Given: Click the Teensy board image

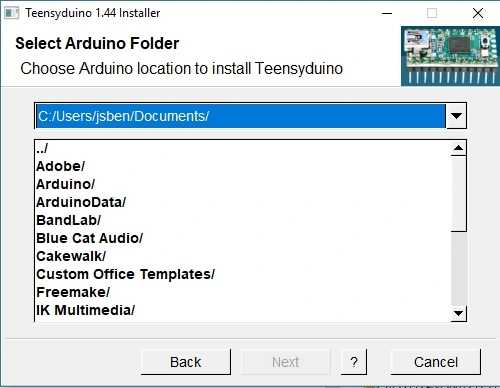Looking at the screenshot, I should point(450,56).
